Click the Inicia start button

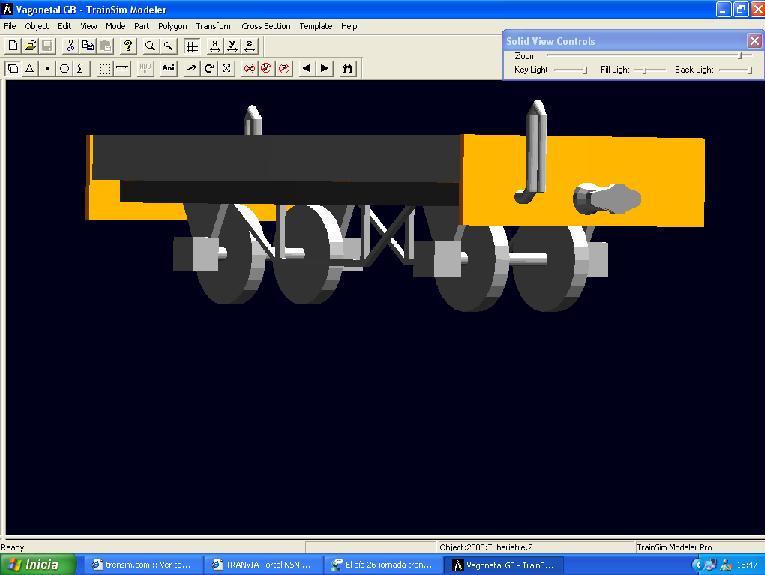pyautogui.click(x=37, y=565)
